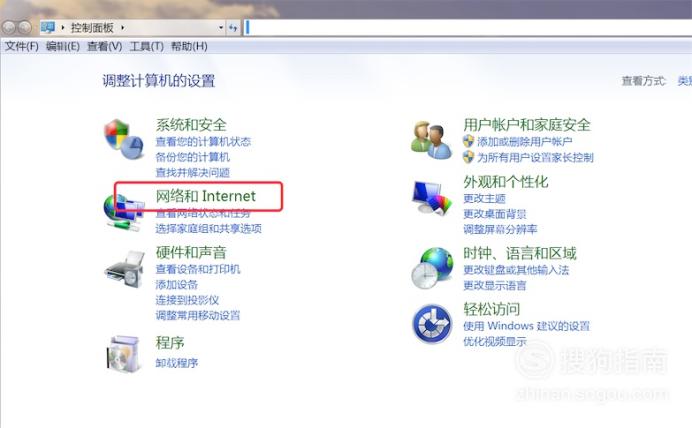
Task: Open the Clock, Language and Region globe icon
Action: click(x=432, y=268)
